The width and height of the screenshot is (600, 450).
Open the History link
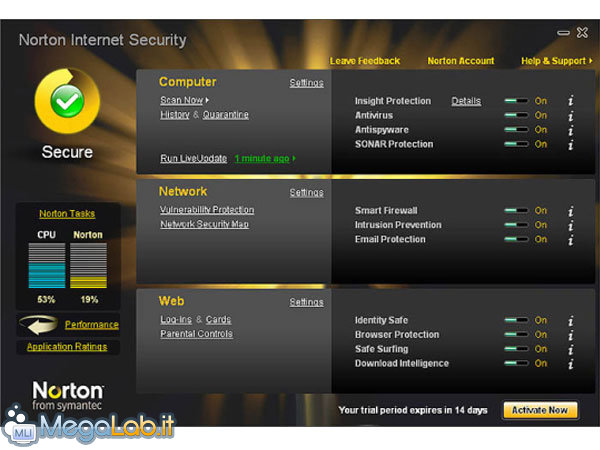(175, 115)
